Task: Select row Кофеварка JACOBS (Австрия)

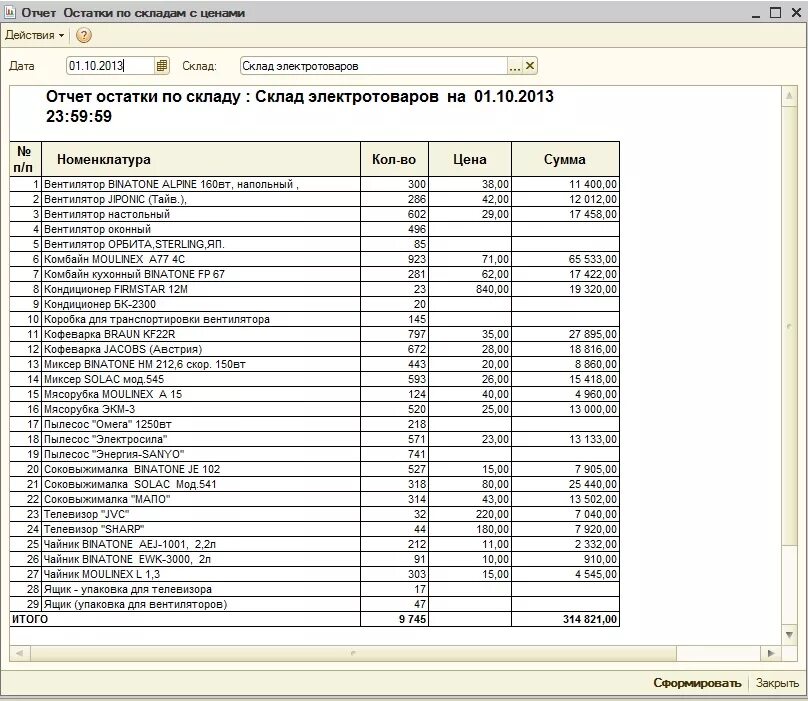Action: click(x=314, y=349)
